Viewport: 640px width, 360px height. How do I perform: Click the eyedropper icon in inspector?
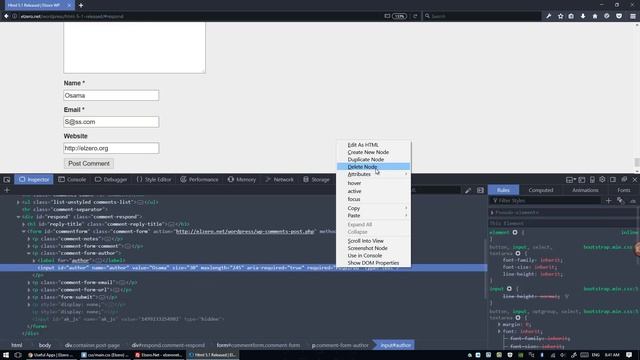[468, 190]
